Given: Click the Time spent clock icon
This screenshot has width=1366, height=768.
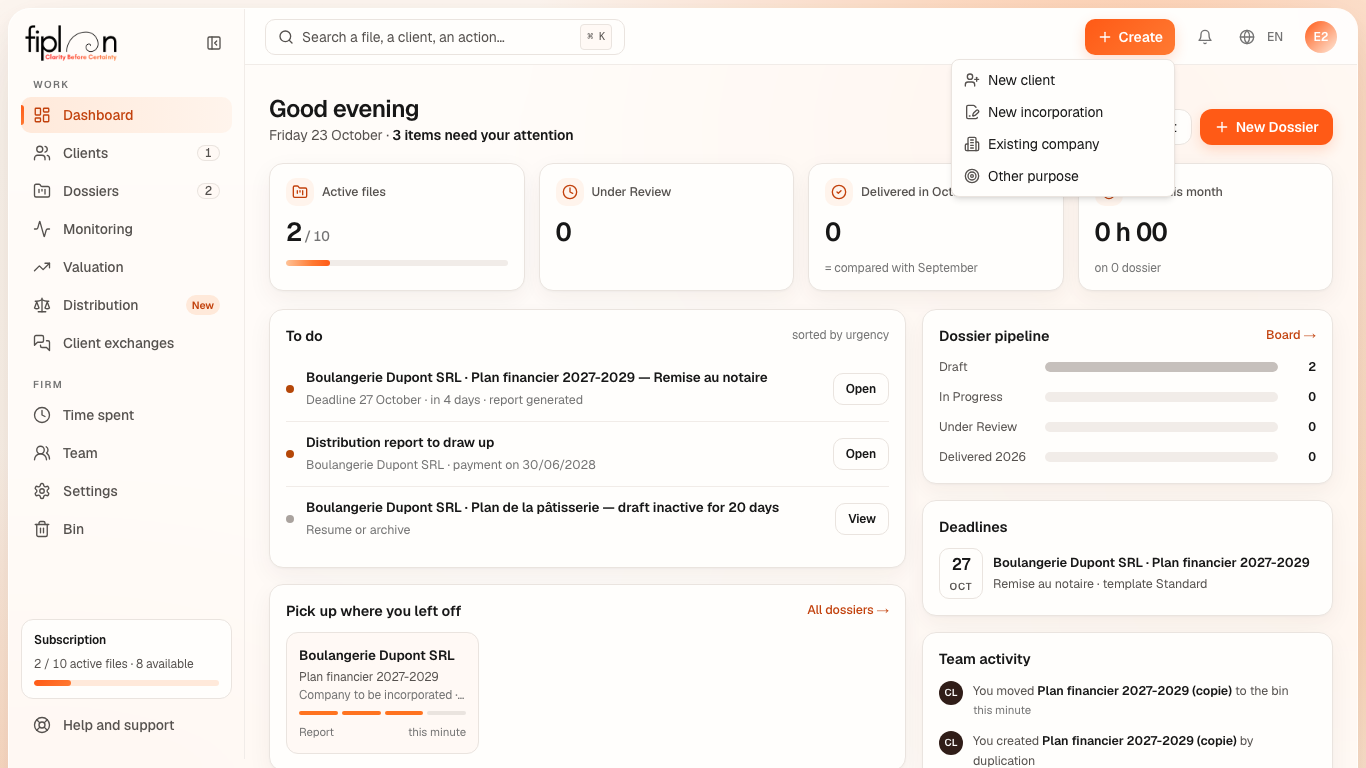Looking at the screenshot, I should pyautogui.click(x=42, y=415).
